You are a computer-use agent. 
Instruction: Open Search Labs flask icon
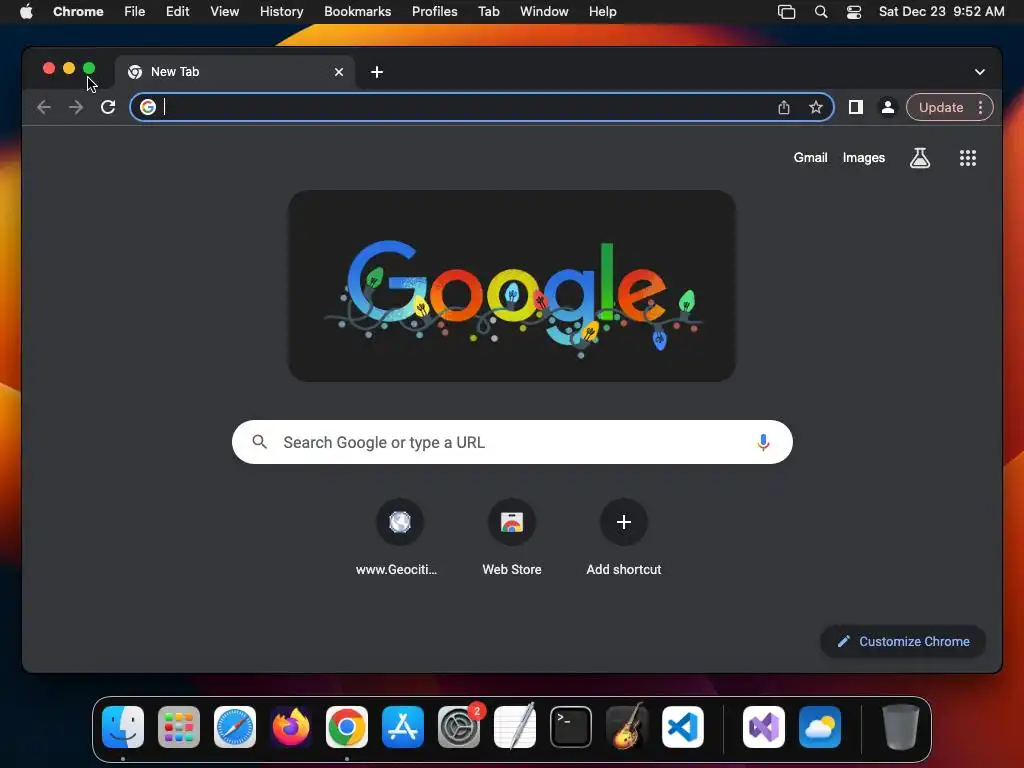coord(920,157)
